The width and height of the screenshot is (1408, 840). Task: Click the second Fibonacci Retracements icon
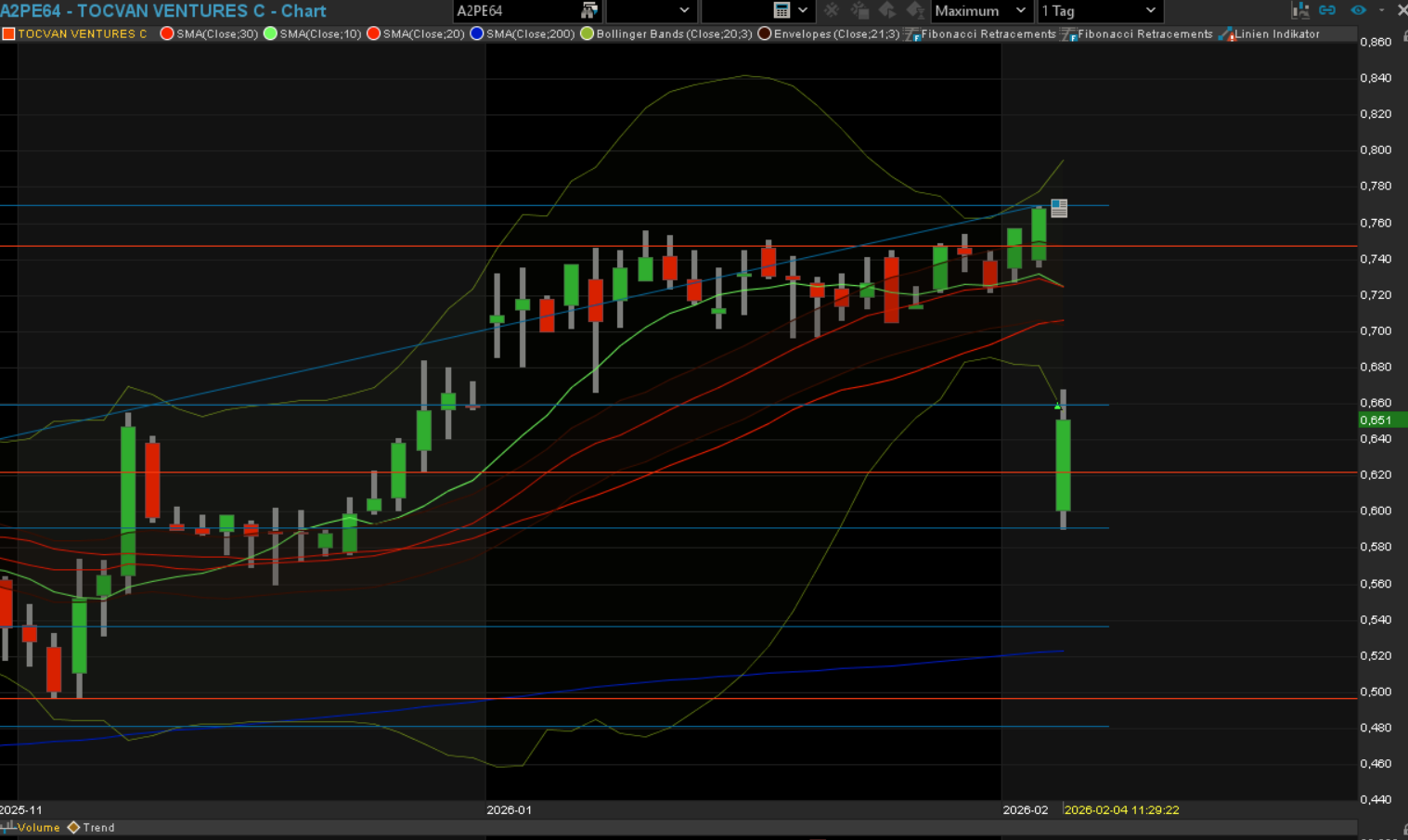[x=1068, y=34]
